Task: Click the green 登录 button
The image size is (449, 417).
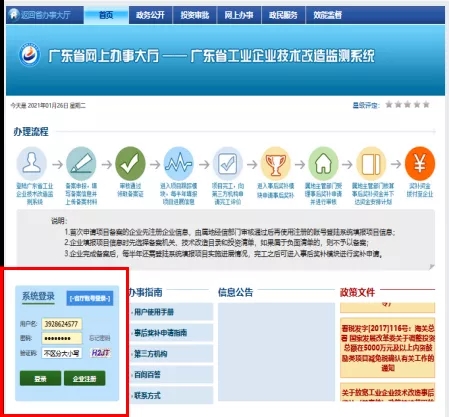Action: [x=40, y=378]
